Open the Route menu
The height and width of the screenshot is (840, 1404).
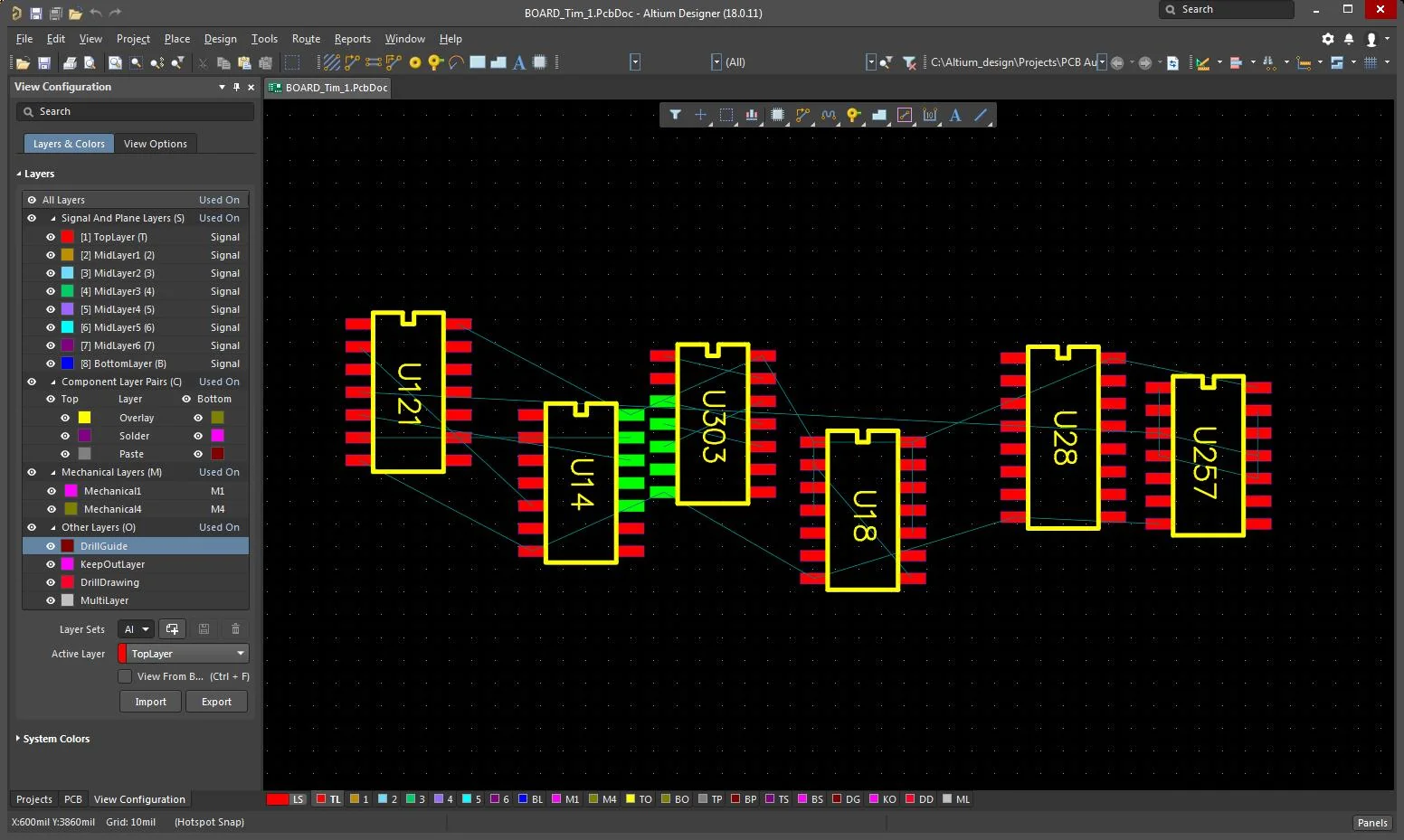coord(306,39)
